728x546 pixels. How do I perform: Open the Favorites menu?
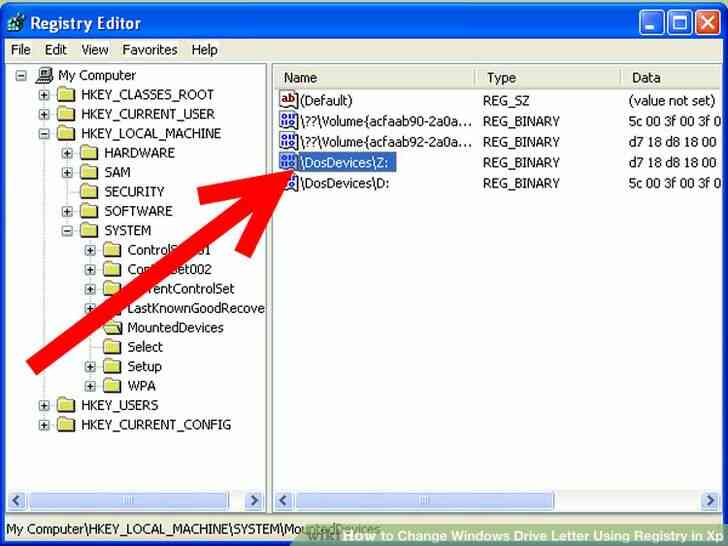click(x=150, y=50)
